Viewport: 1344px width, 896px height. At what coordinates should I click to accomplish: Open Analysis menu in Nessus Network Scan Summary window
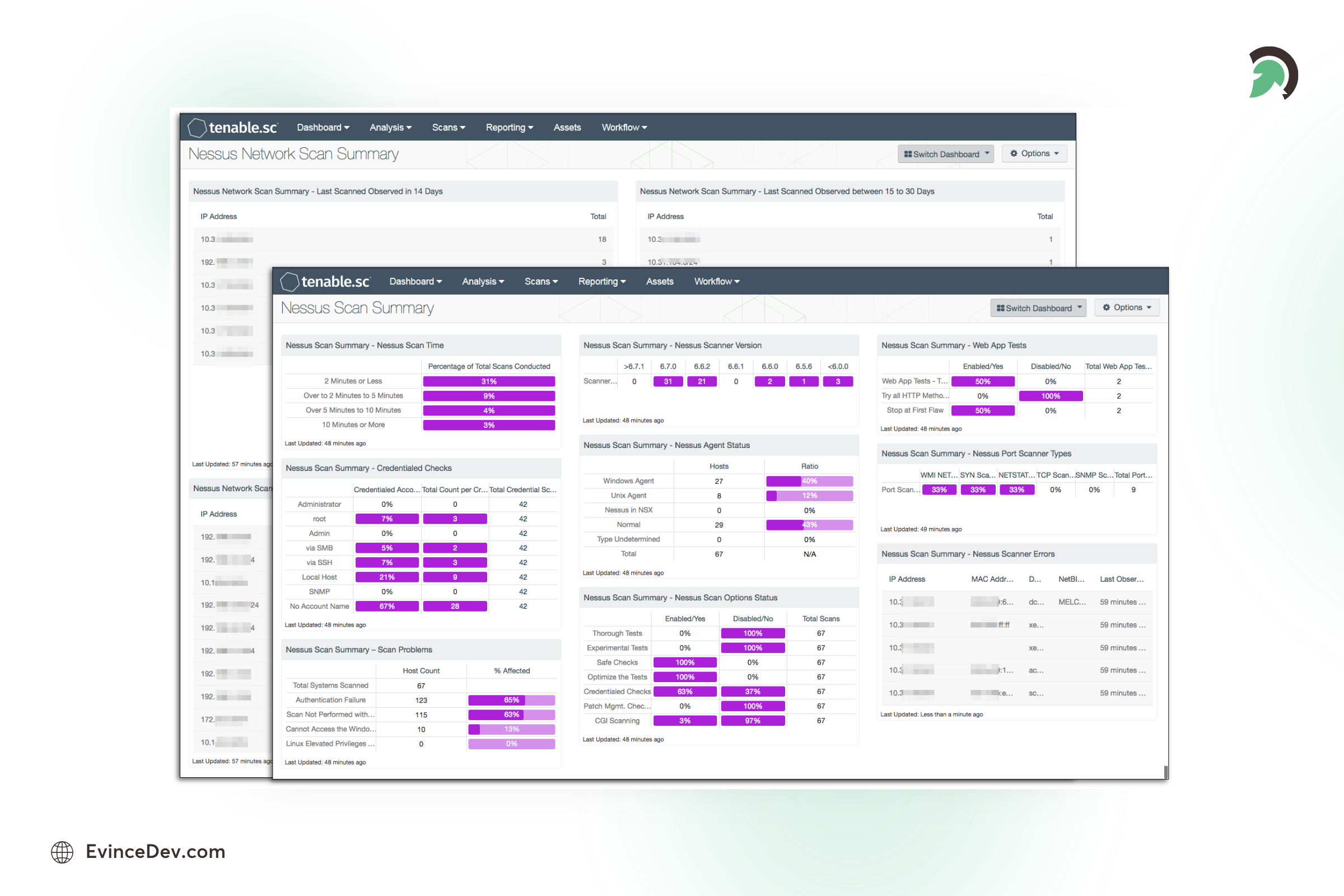[390, 128]
